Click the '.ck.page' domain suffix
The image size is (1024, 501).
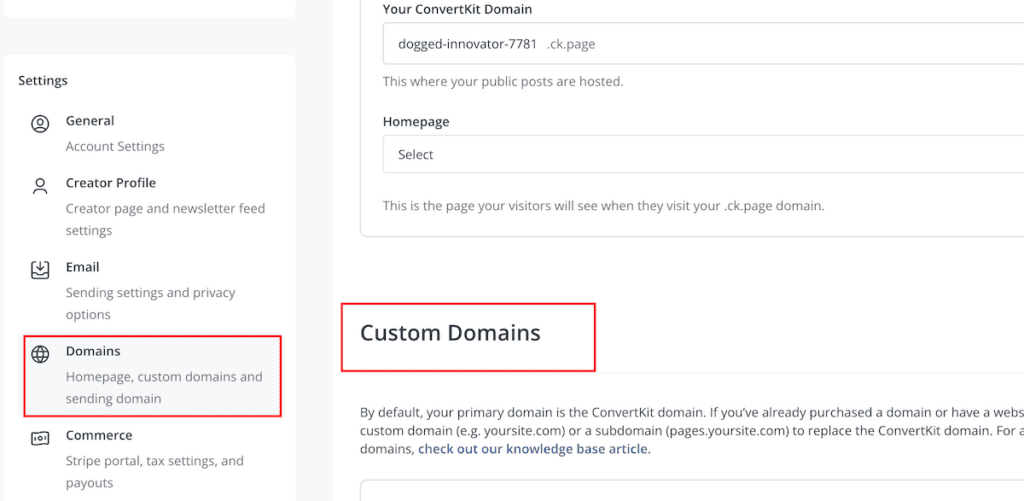click(571, 44)
